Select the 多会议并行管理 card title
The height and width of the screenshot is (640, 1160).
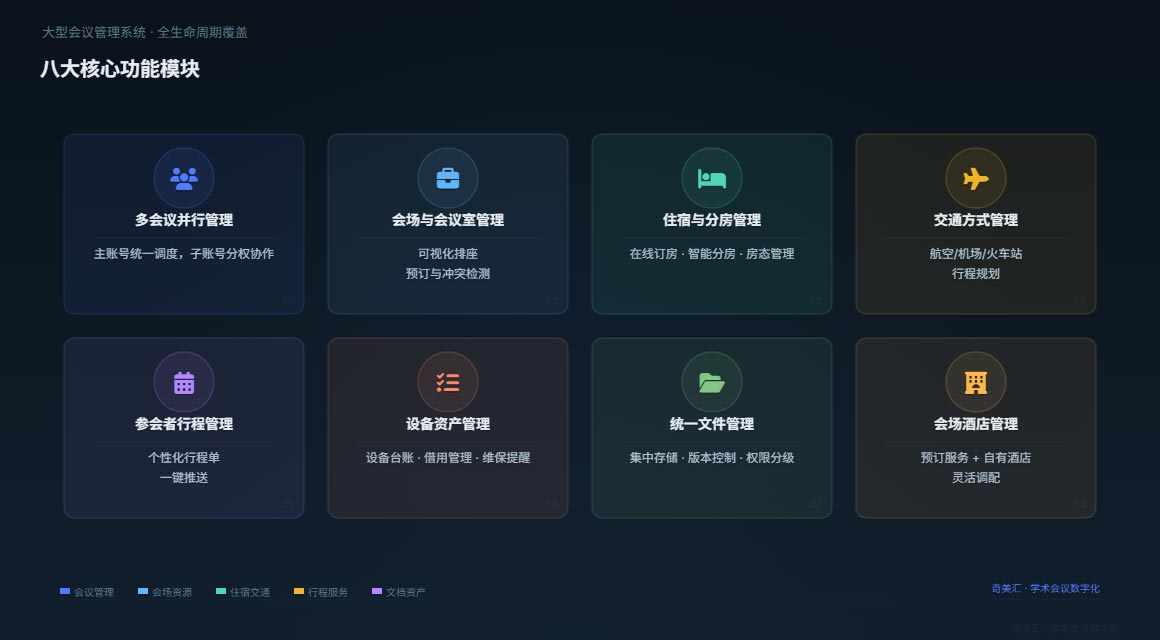[x=183, y=220]
